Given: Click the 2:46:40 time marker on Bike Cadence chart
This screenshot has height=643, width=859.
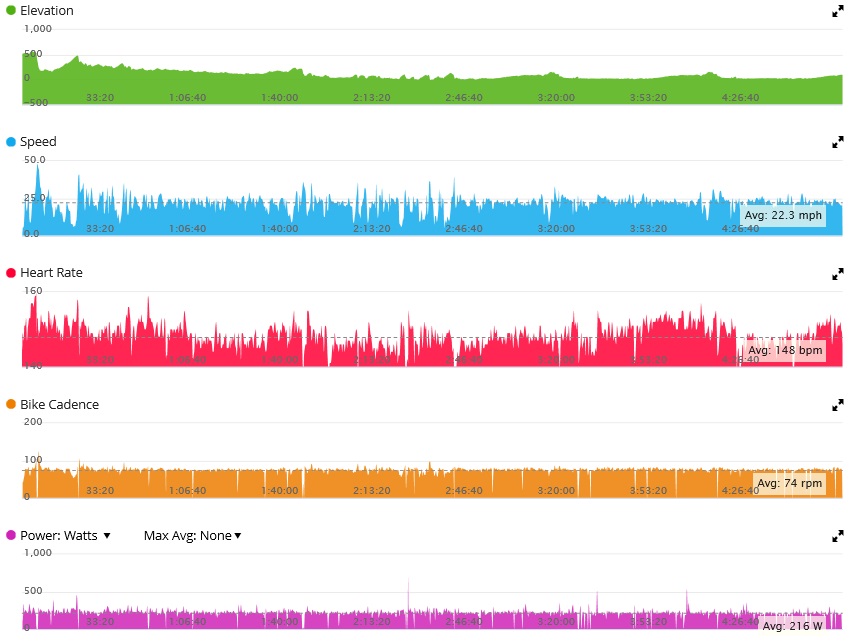Looking at the screenshot, I should [x=464, y=490].
